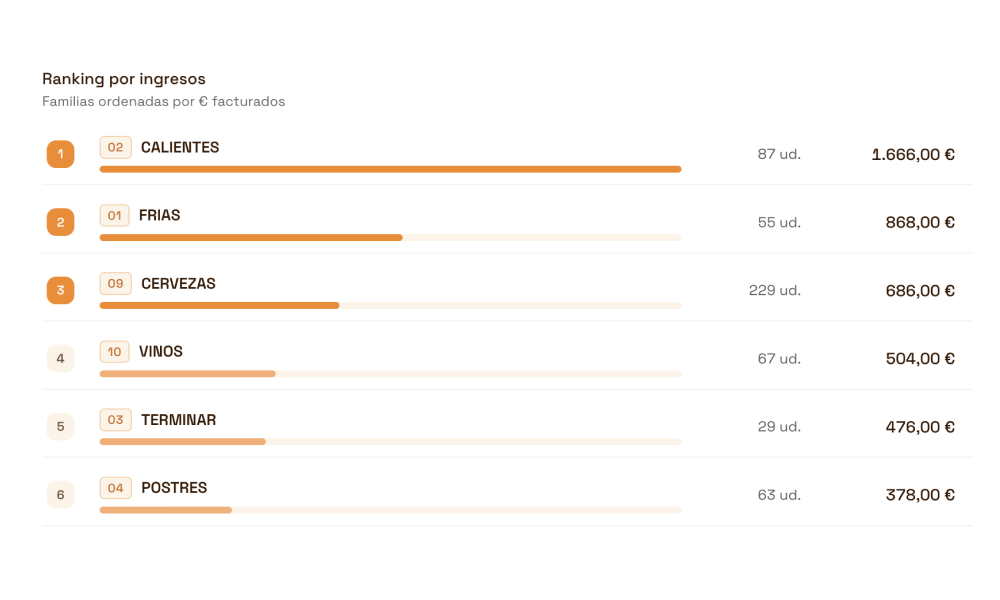This screenshot has height=600, width=1000.
Task: Click the rank 6 badge
Action: (61, 495)
